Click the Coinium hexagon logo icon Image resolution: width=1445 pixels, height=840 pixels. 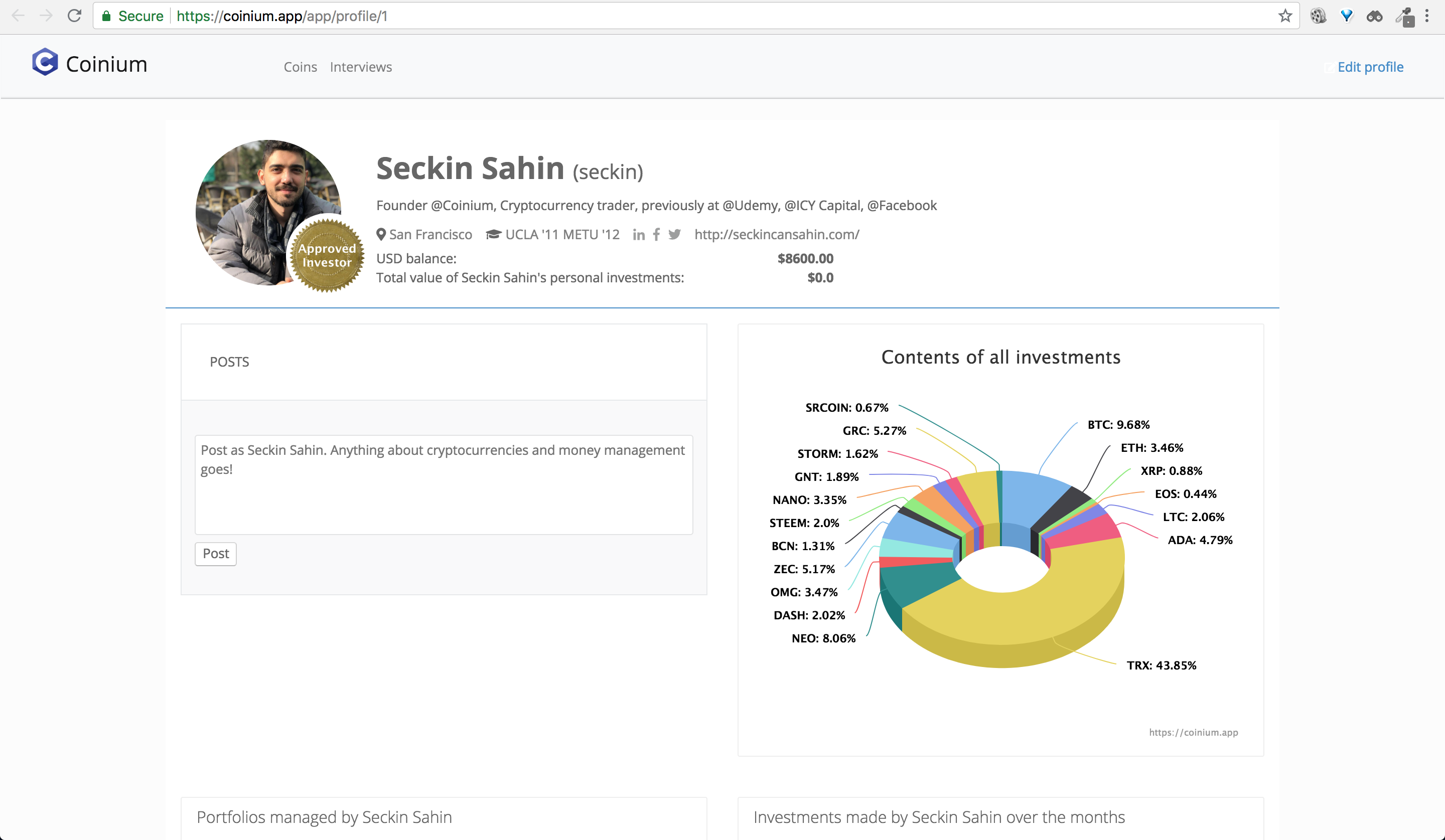point(45,62)
